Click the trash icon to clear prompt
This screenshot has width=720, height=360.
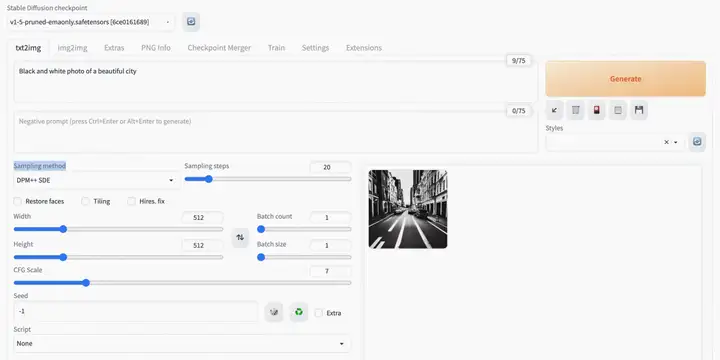575,110
